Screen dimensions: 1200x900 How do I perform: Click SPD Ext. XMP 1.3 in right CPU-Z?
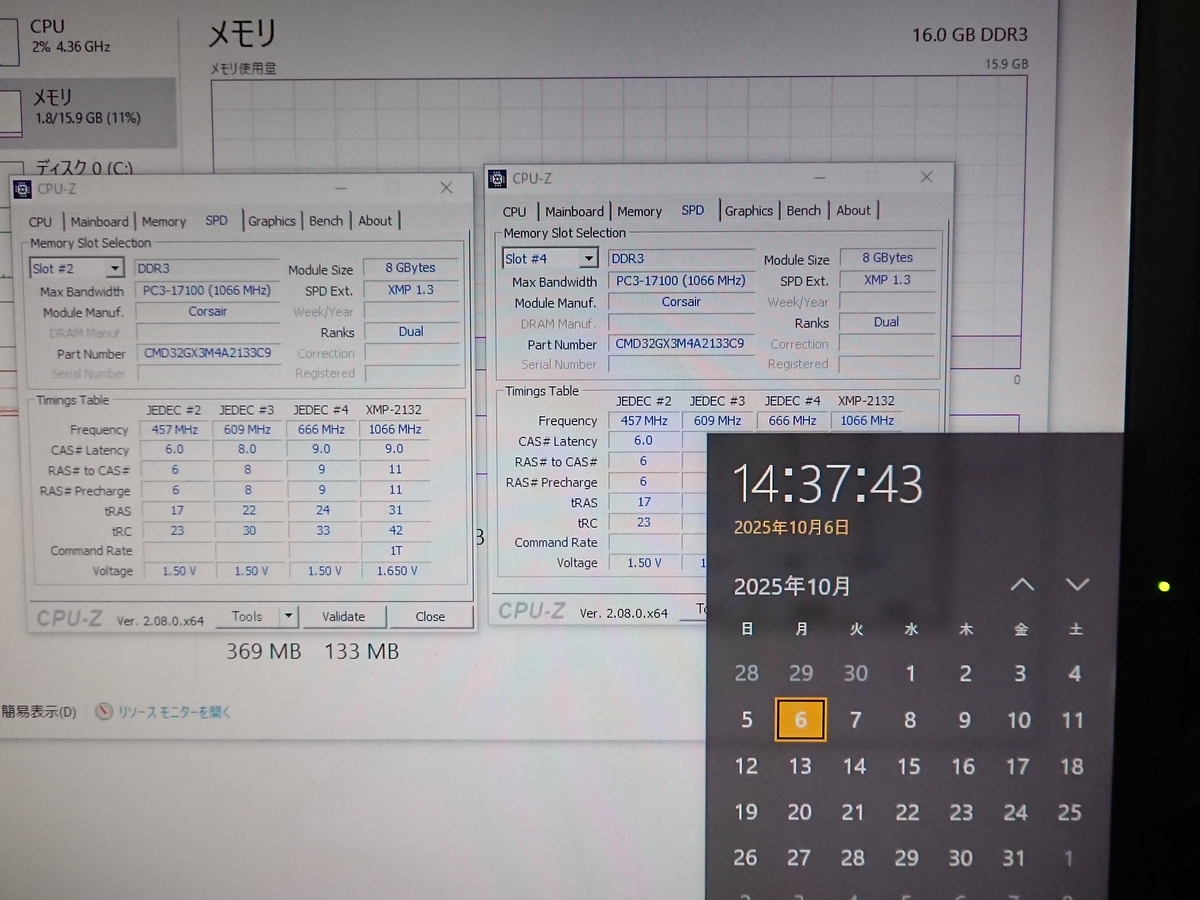coord(888,280)
